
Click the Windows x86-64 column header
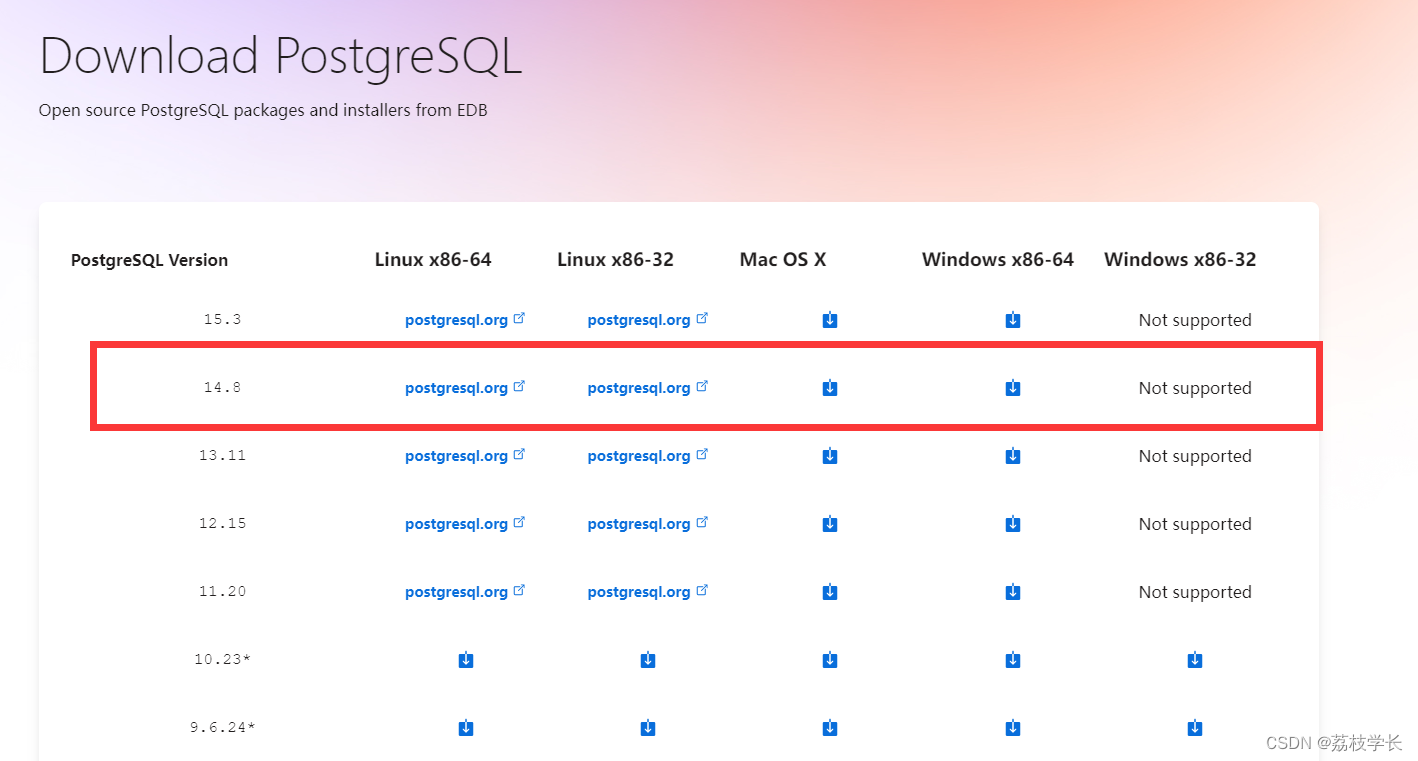click(998, 260)
